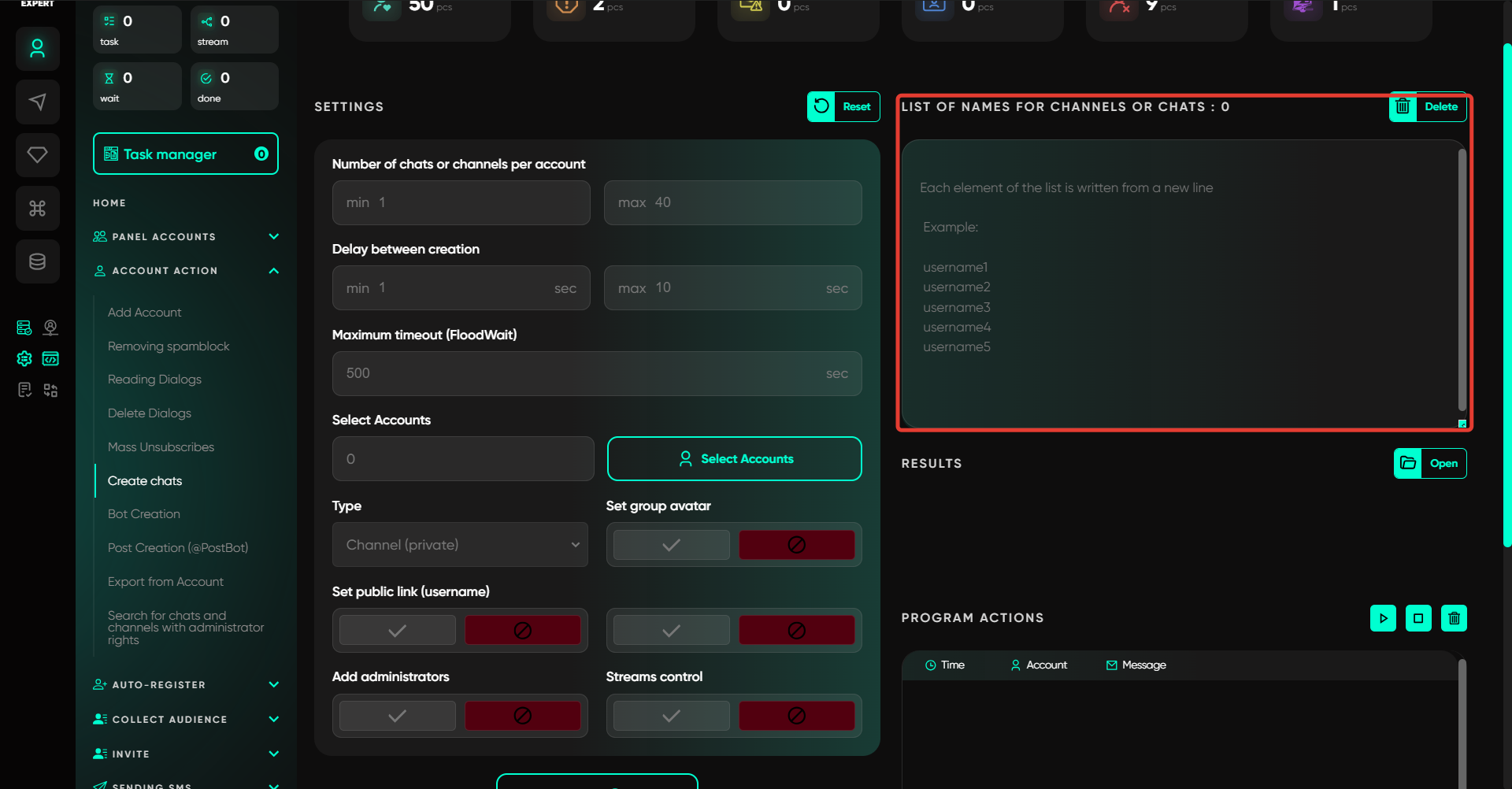Disable Add administrators with red toggle

point(522,716)
